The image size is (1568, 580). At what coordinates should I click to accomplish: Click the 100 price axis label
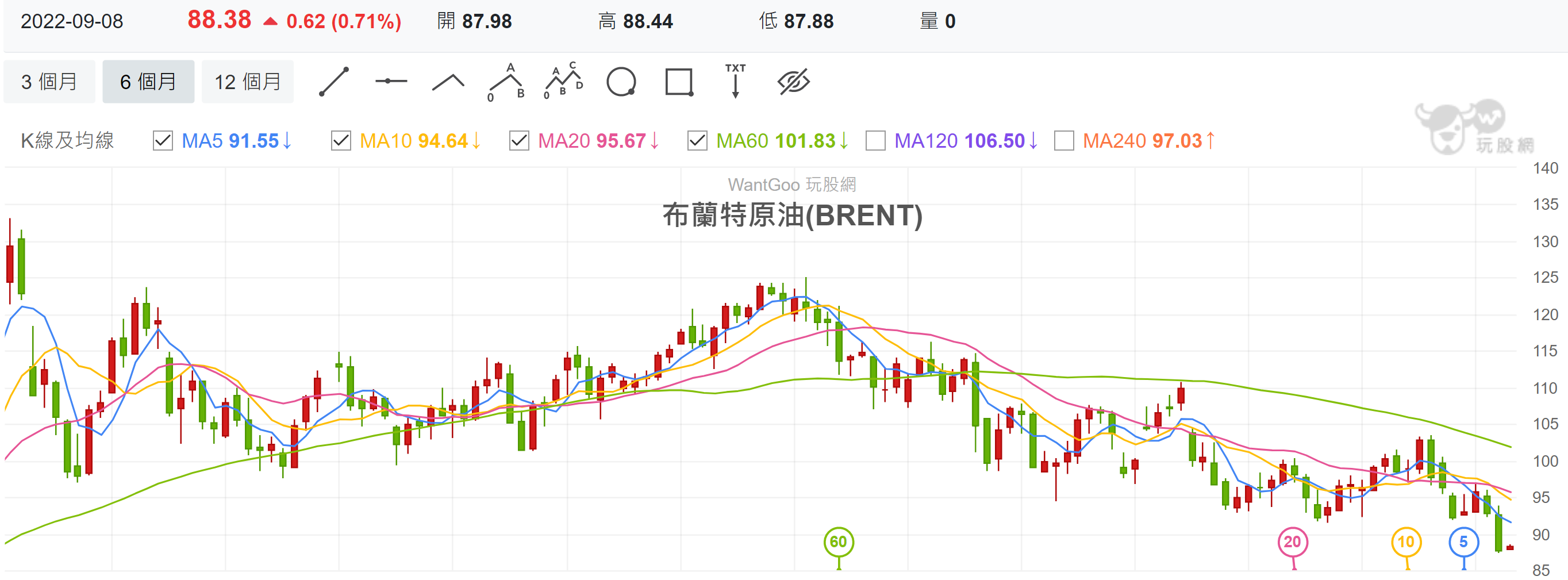point(1545,460)
